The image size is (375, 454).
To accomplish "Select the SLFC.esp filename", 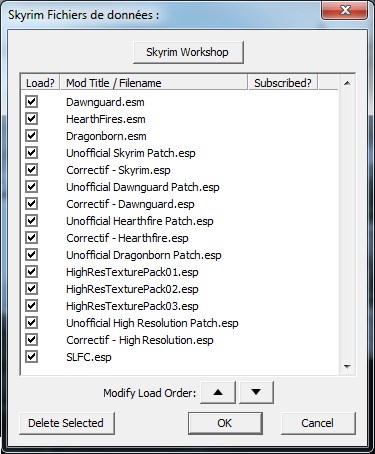I will [x=89, y=357].
